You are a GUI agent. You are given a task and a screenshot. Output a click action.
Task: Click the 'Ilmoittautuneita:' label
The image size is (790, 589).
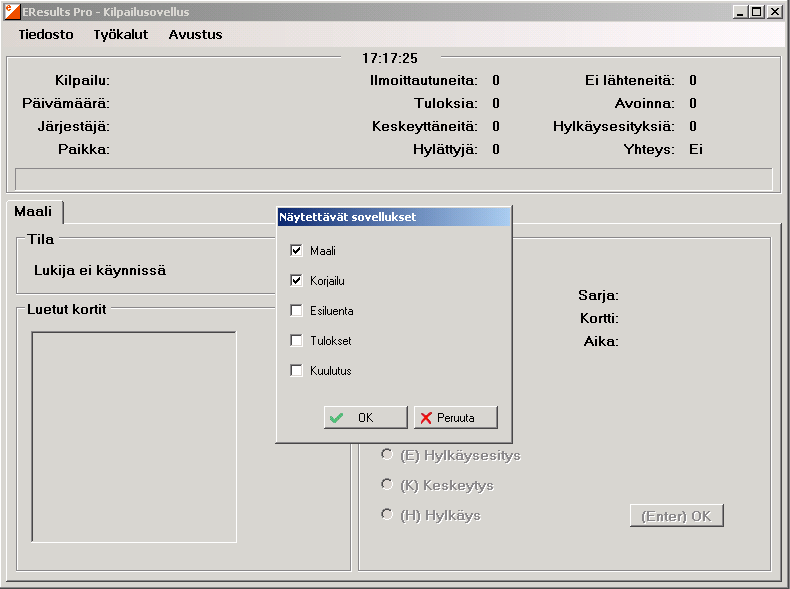click(424, 81)
